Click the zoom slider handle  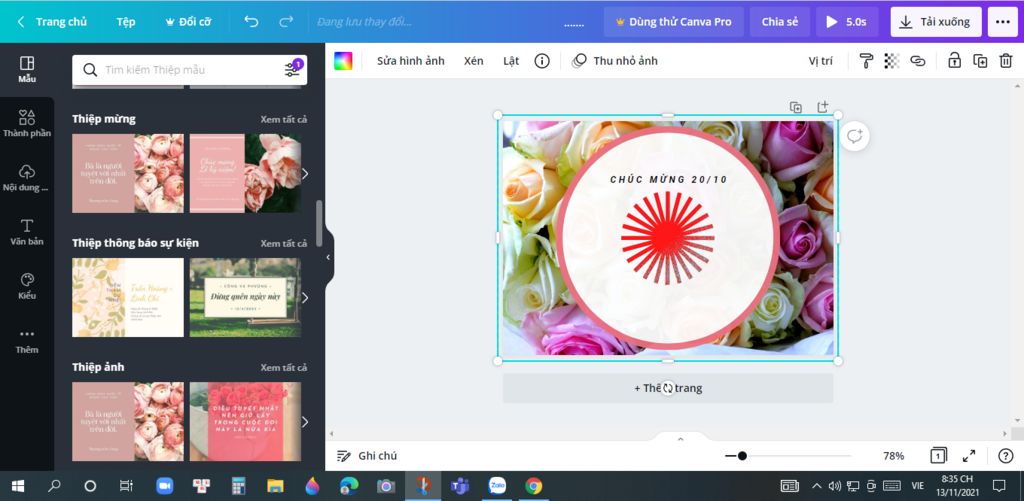(742, 456)
